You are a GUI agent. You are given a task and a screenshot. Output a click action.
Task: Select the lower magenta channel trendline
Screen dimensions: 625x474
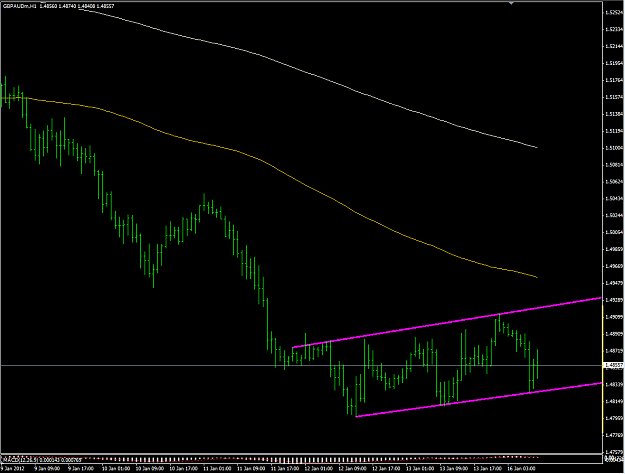click(x=478, y=400)
